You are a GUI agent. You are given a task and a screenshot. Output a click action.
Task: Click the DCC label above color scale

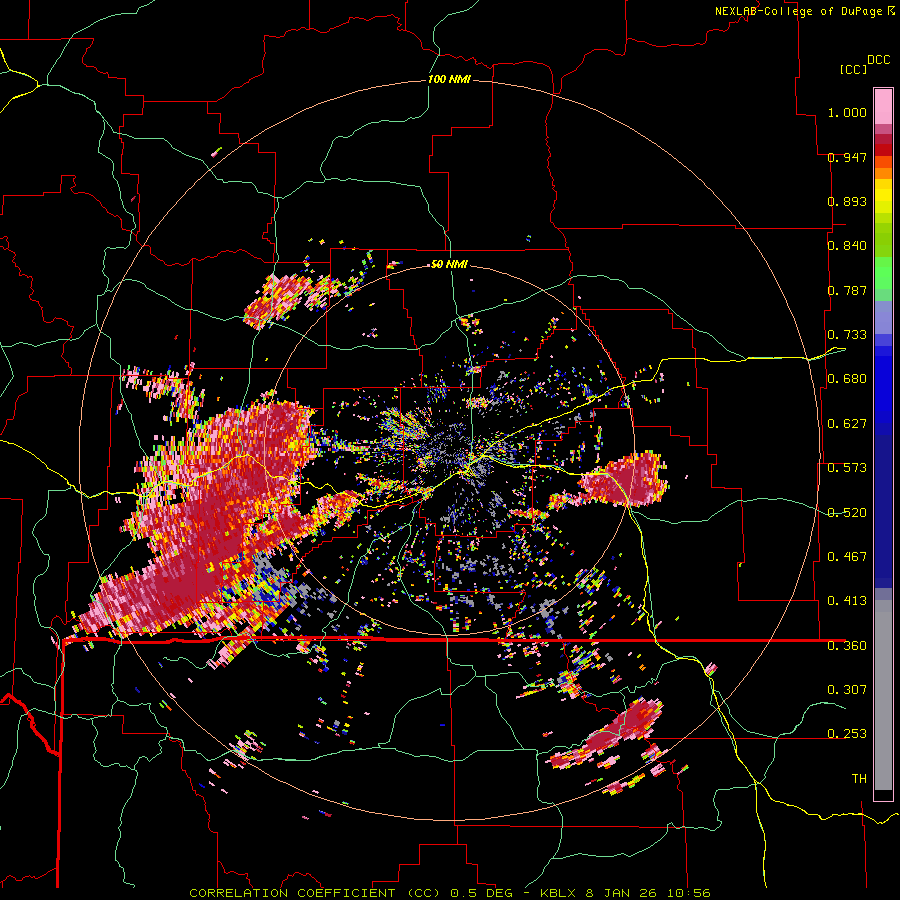click(x=878, y=60)
